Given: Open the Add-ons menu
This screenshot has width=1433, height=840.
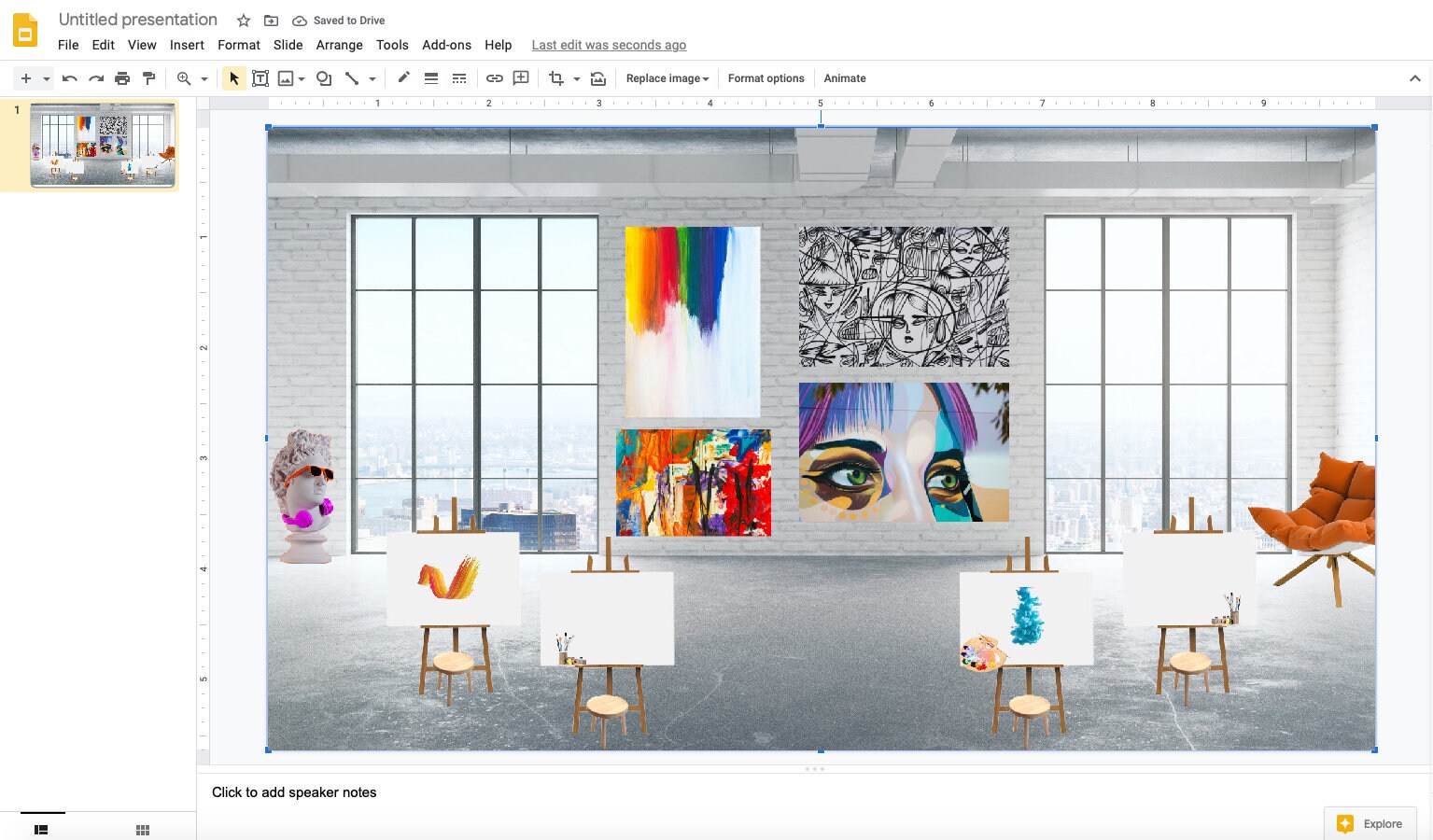Looking at the screenshot, I should [x=446, y=45].
